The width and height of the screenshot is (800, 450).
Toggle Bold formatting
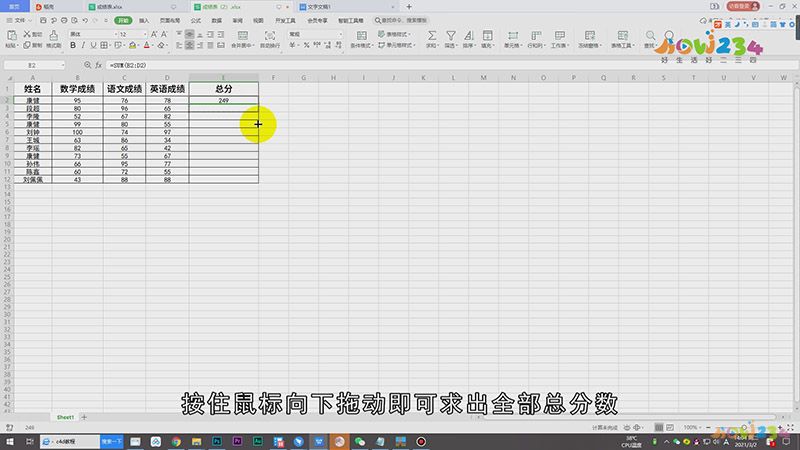coord(73,45)
